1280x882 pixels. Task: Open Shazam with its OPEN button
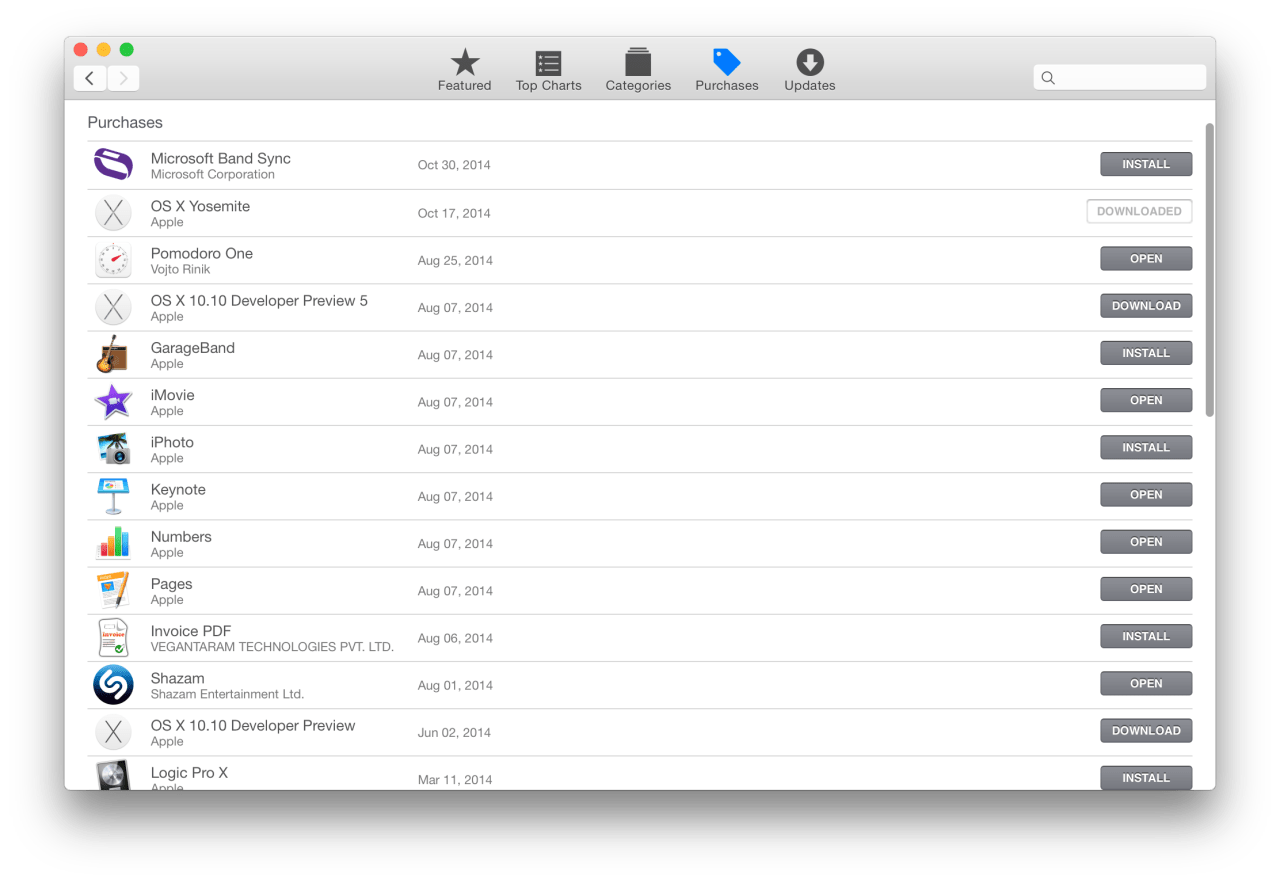(1146, 683)
